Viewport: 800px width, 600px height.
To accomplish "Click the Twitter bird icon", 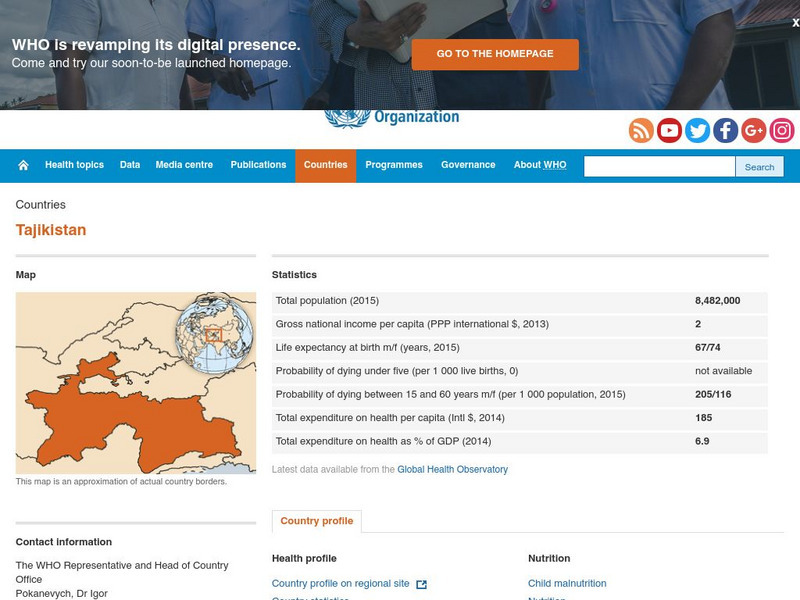I will (x=697, y=129).
